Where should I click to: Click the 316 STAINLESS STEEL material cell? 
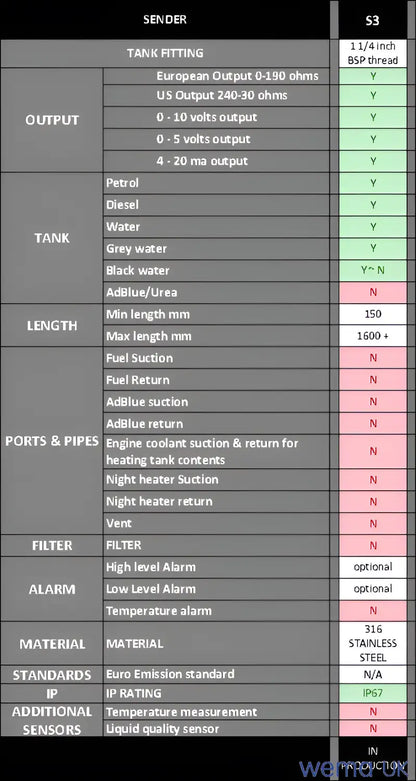pos(373,643)
